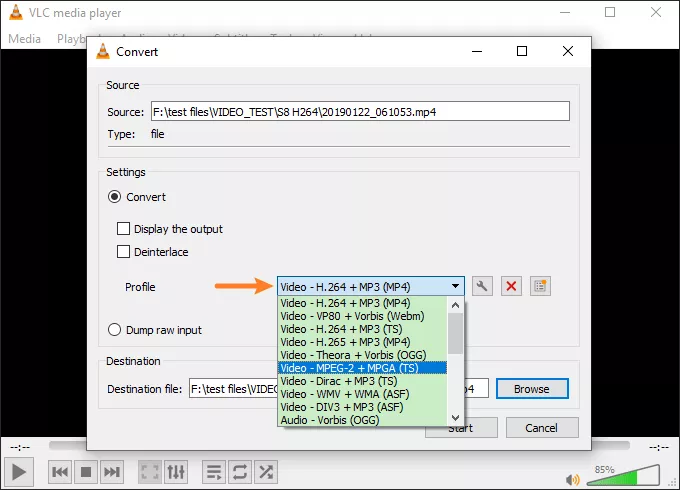The width and height of the screenshot is (680, 490).
Task: Click the remaining time label
Action: point(659,447)
